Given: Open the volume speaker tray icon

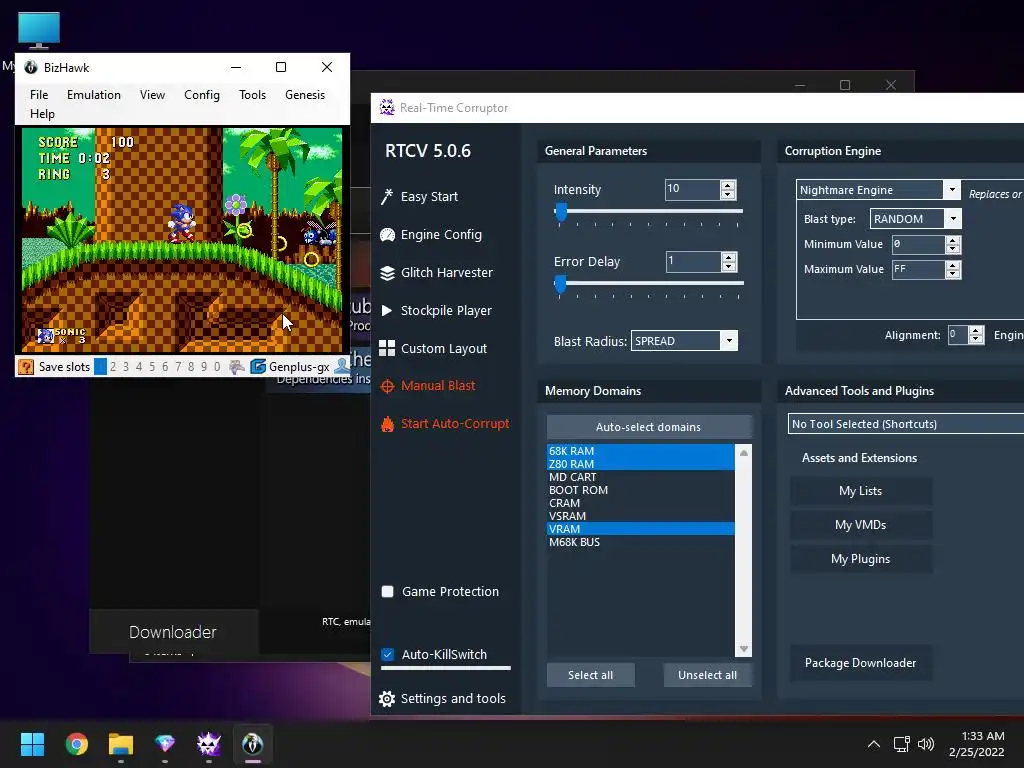Looking at the screenshot, I should [926, 744].
